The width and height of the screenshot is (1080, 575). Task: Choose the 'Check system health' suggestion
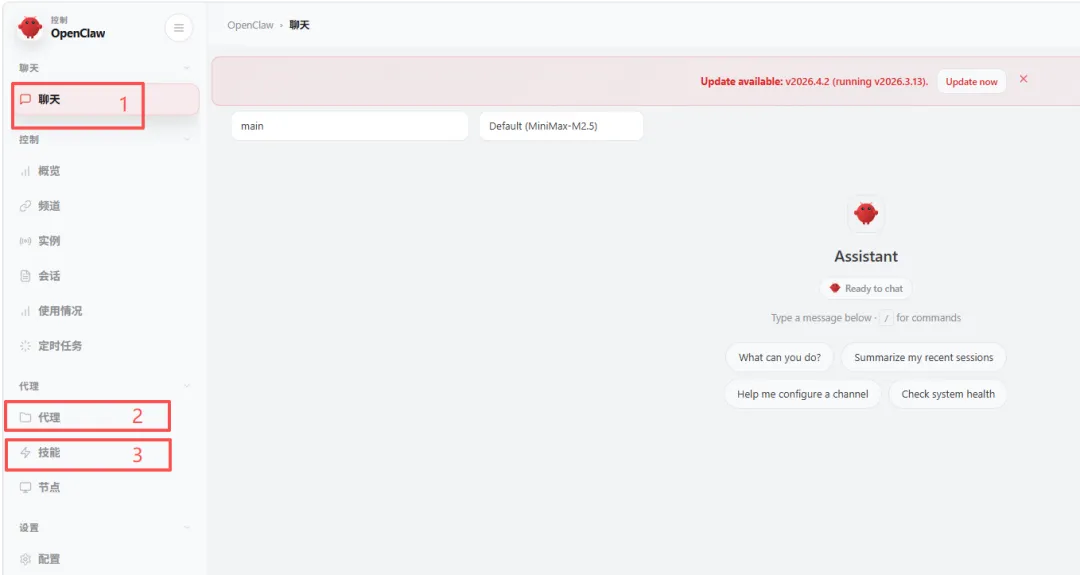coord(948,394)
